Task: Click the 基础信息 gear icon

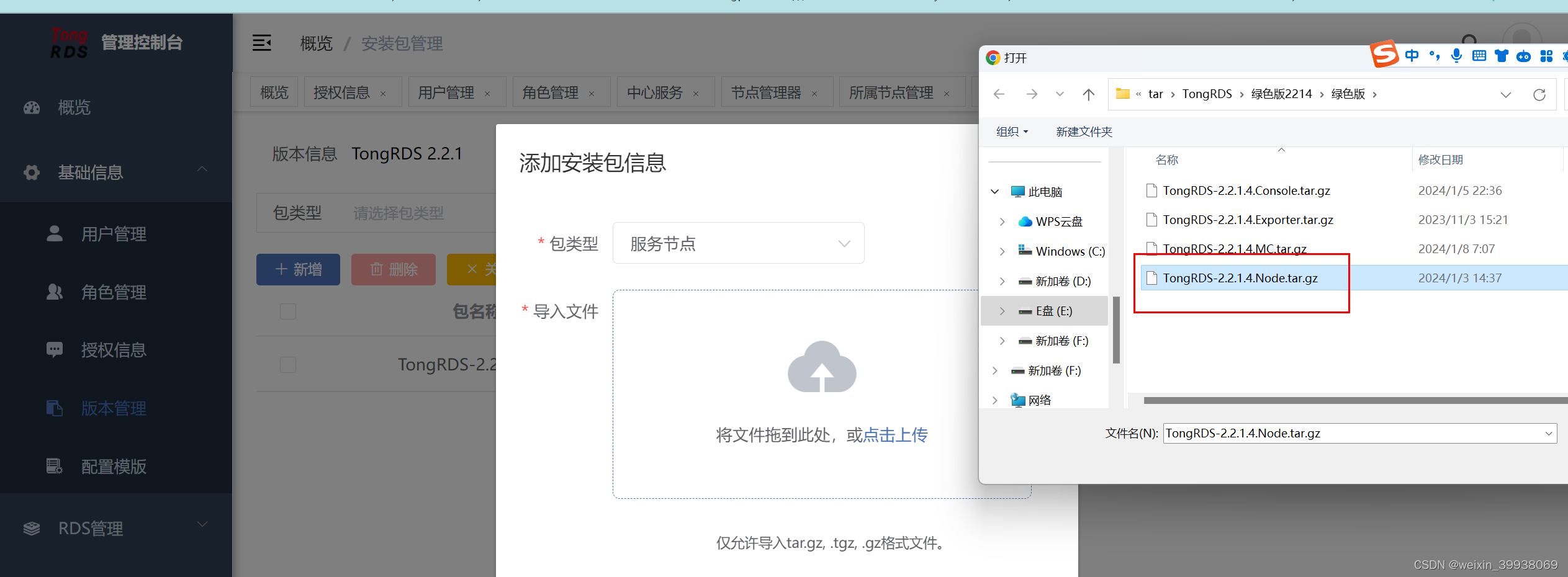Action: point(32,172)
